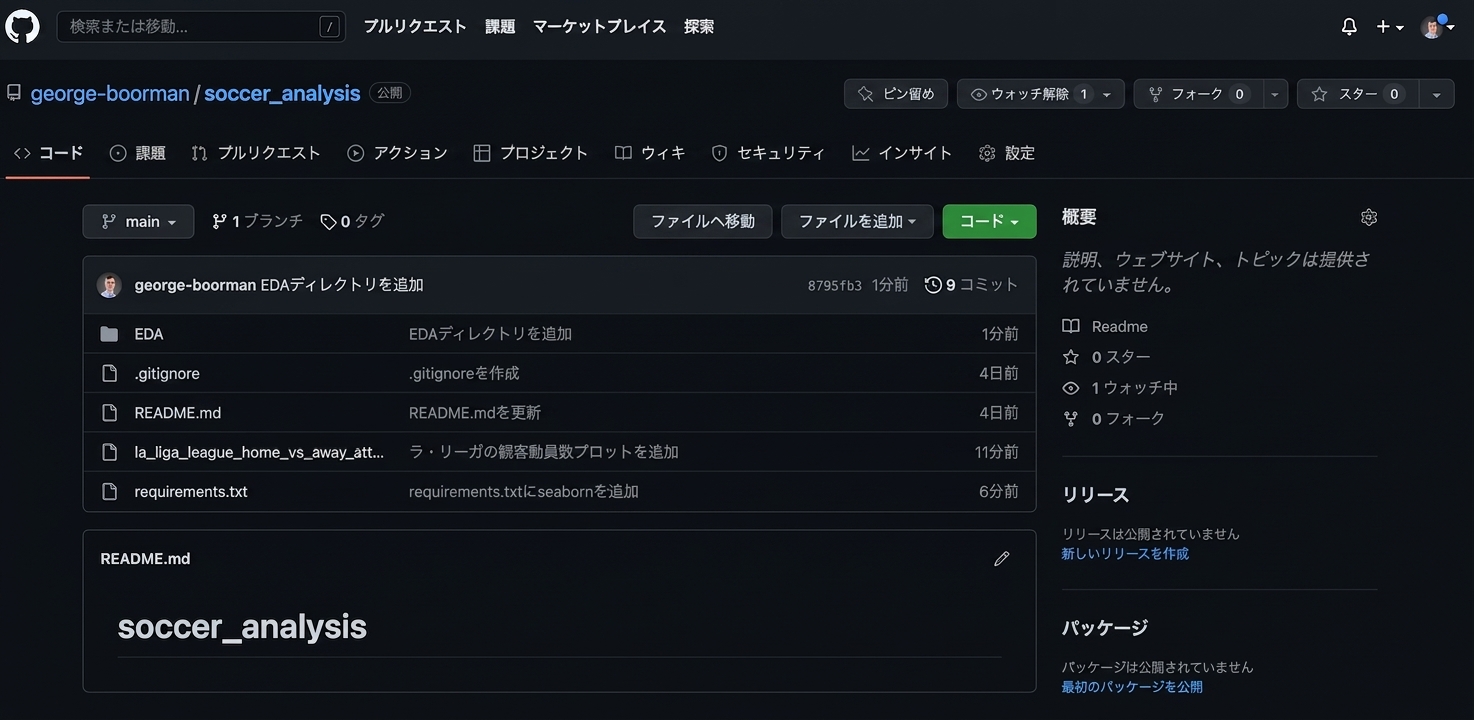Open the 0 フォーク sidebar link
Image resolution: width=1474 pixels, height=720 pixels.
click(1113, 419)
